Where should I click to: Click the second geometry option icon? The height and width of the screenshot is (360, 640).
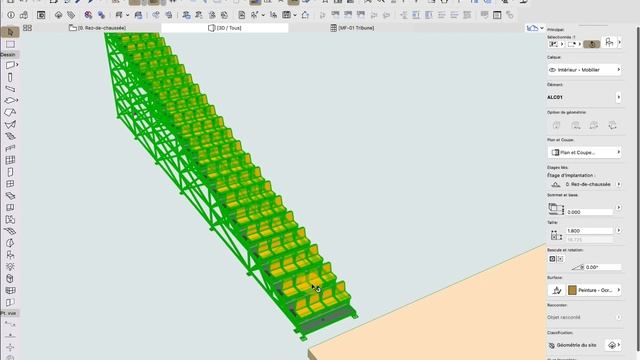[576, 125]
